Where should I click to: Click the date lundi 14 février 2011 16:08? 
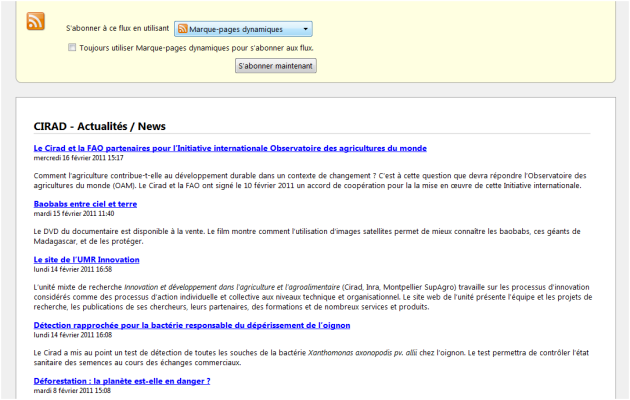pyautogui.click(x=73, y=335)
